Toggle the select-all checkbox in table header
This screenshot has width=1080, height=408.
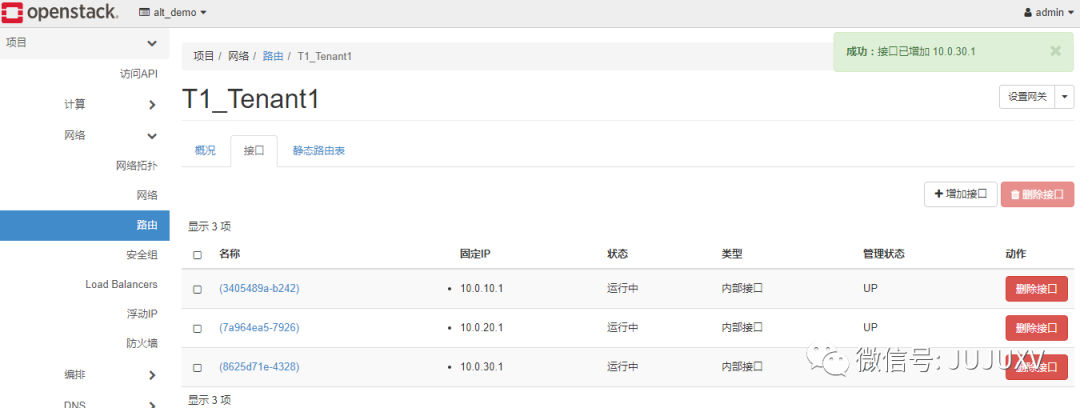tap(197, 255)
